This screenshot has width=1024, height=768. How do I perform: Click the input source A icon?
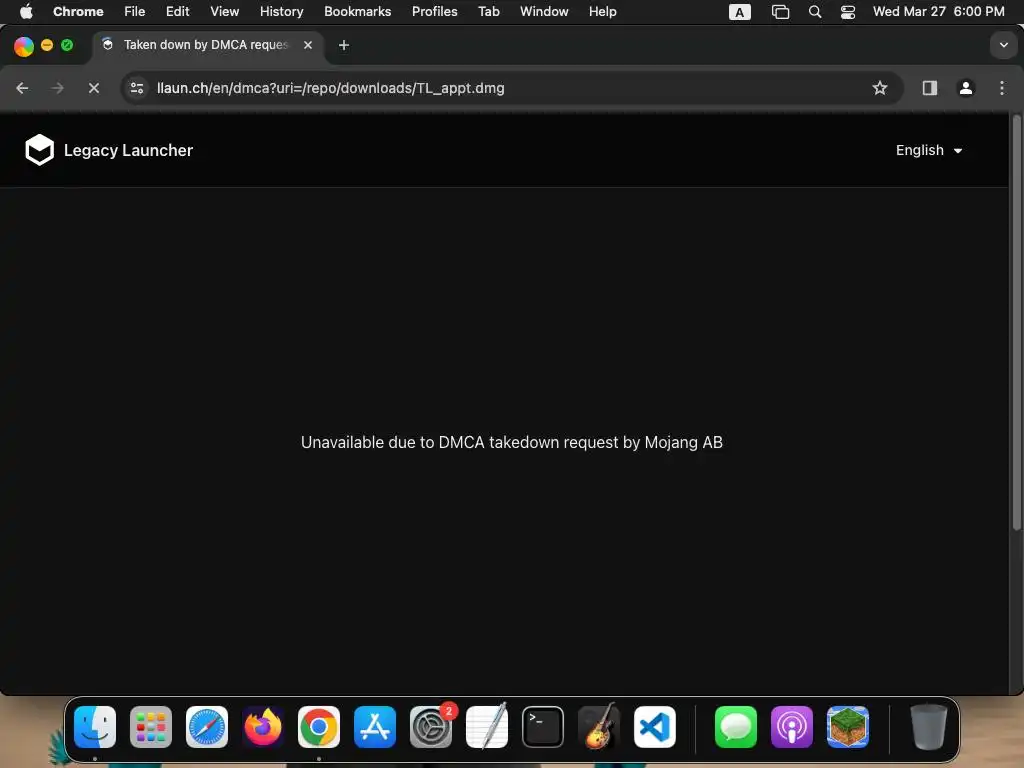click(739, 12)
